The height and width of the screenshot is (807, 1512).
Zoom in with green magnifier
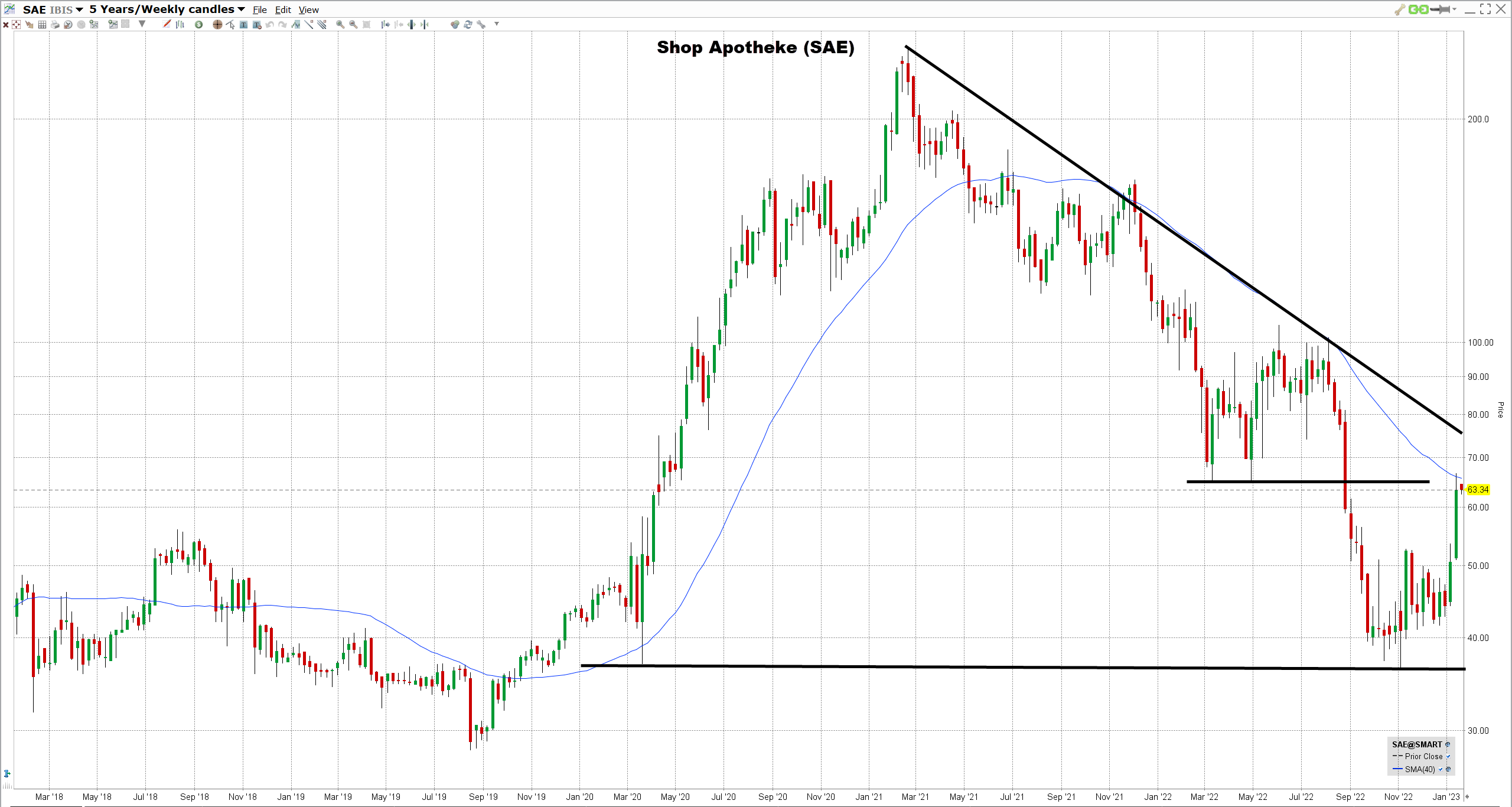click(340, 24)
